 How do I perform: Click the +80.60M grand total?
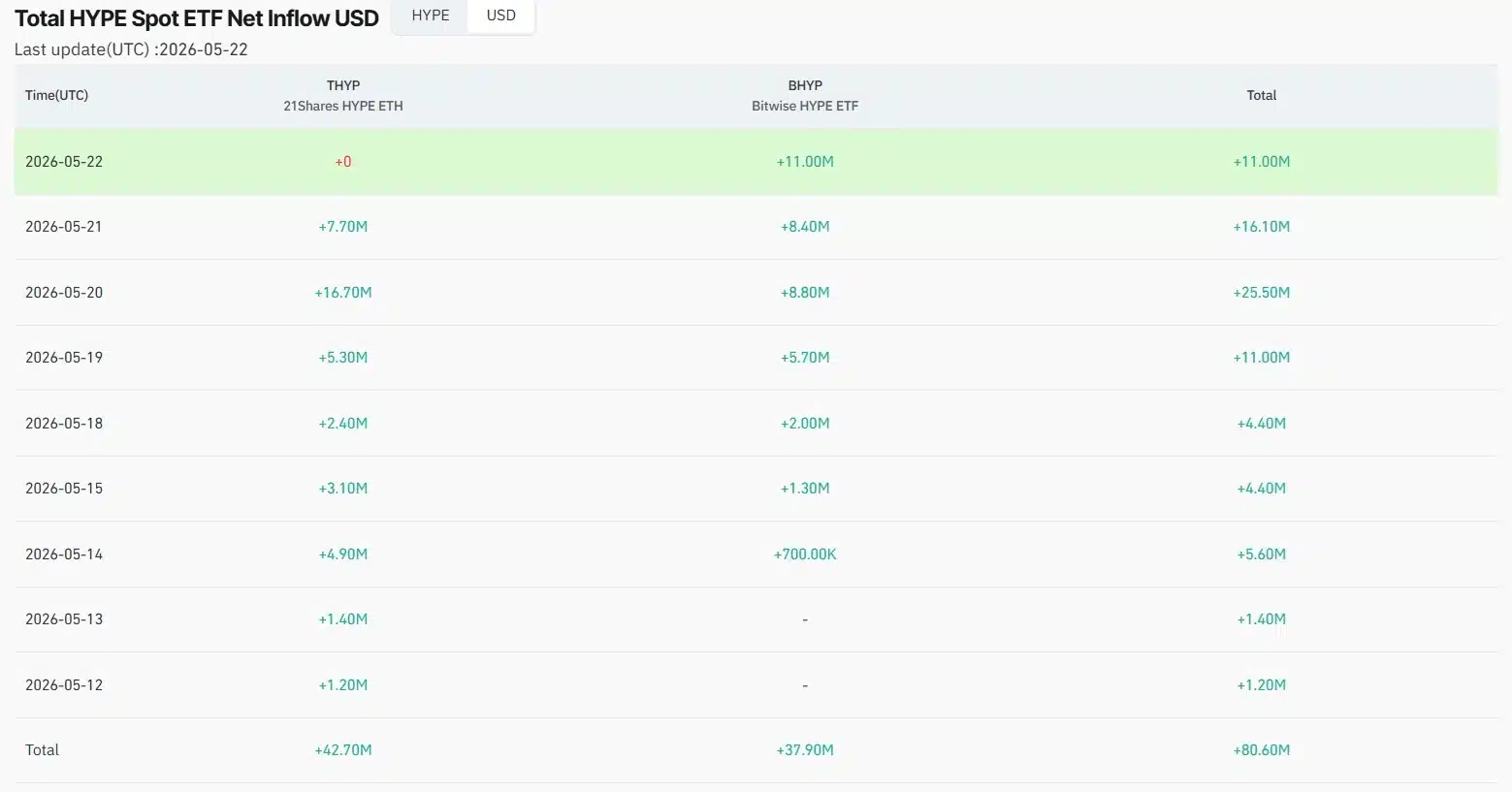pyautogui.click(x=1261, y=750)
